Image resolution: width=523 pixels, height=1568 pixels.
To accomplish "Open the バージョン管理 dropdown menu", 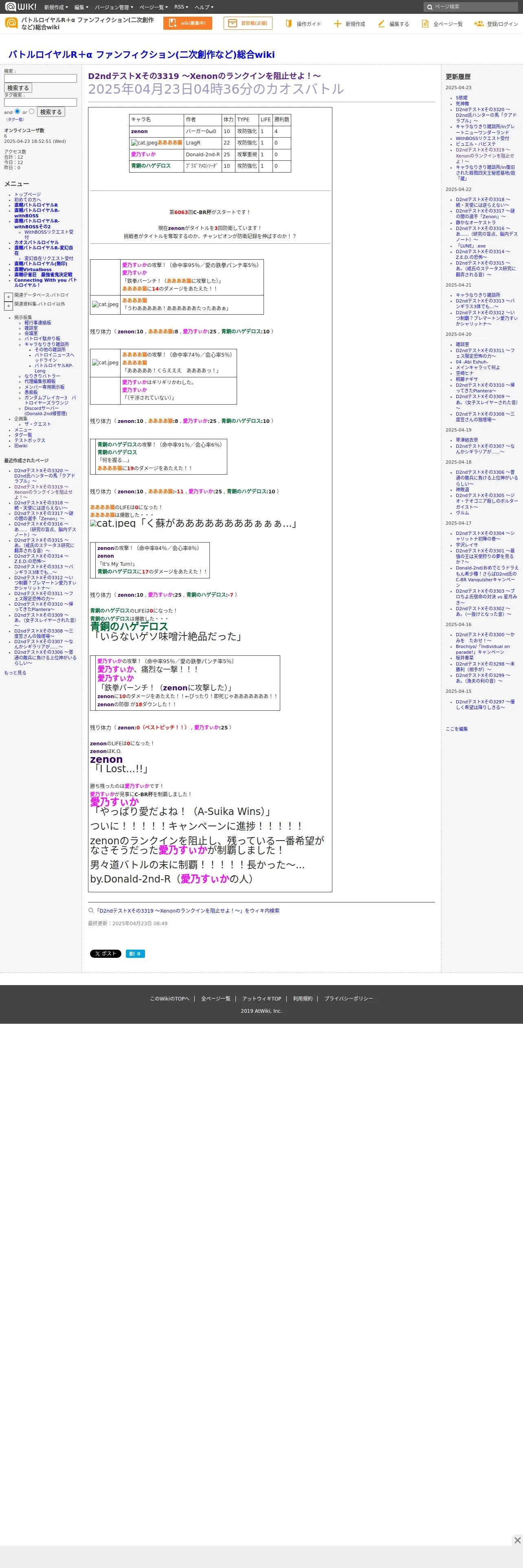I will 114,7.
